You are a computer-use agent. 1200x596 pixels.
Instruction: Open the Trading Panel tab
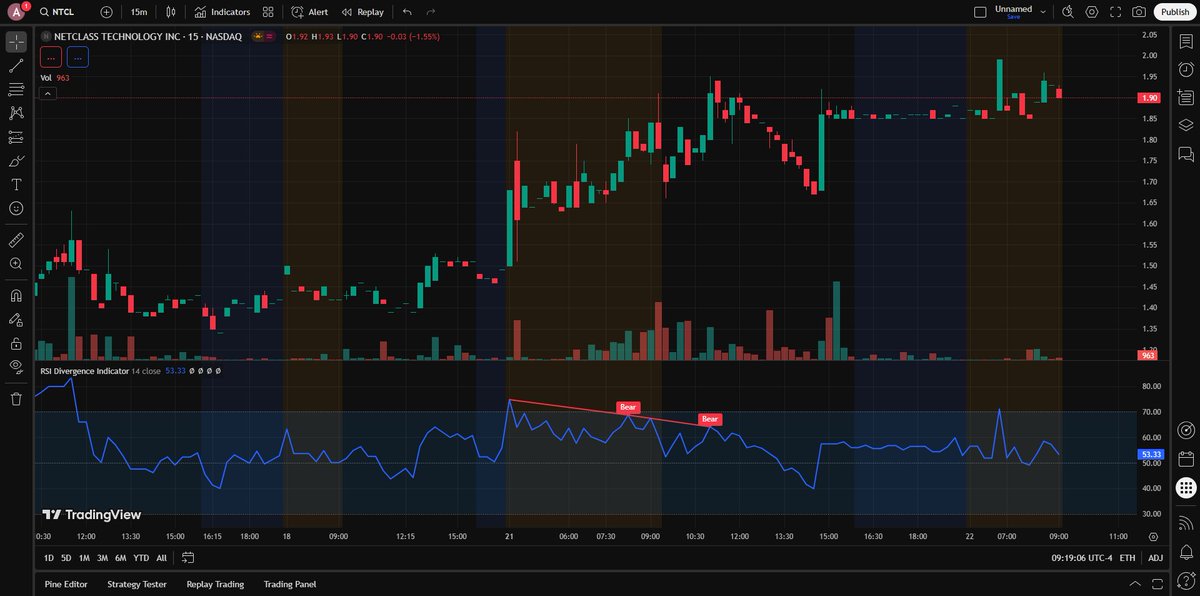(289, 584)
